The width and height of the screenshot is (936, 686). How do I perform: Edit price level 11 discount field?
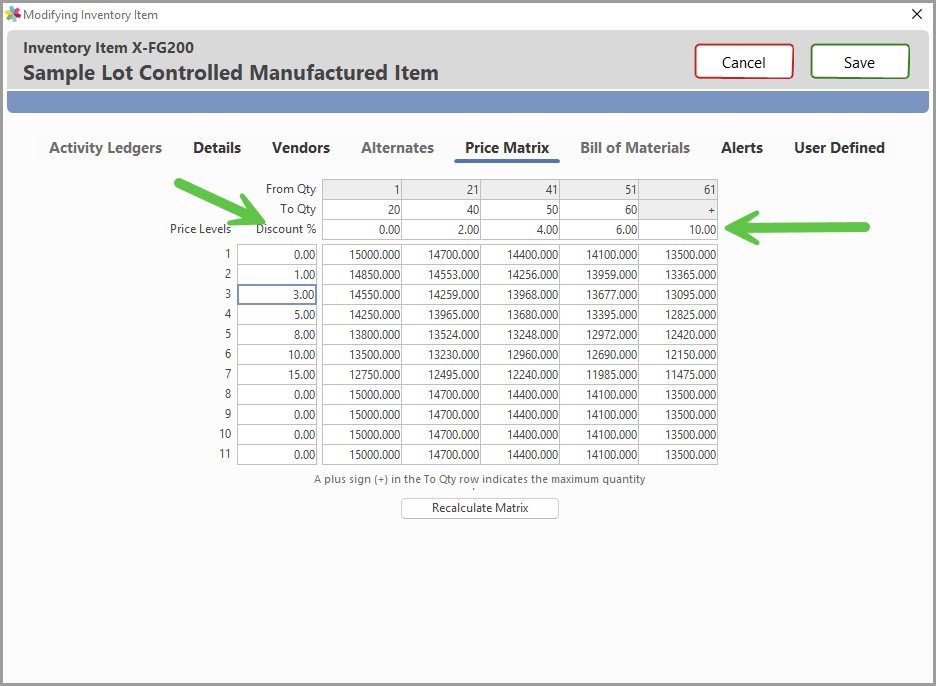point(277,454)
